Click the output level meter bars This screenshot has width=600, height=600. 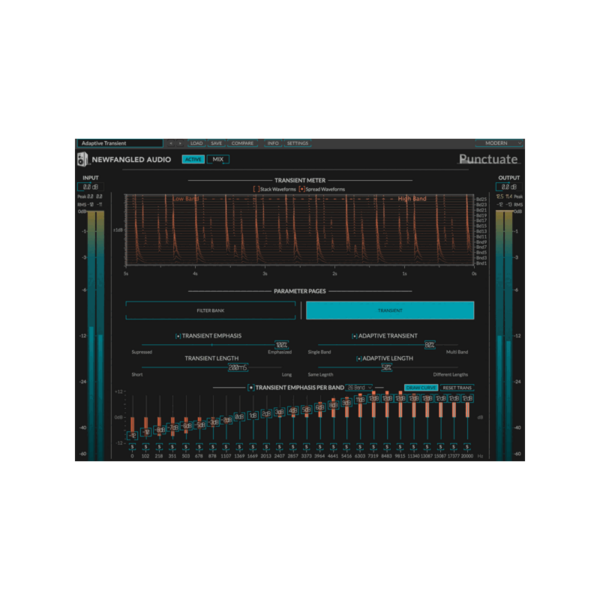[x=504, y=335]
